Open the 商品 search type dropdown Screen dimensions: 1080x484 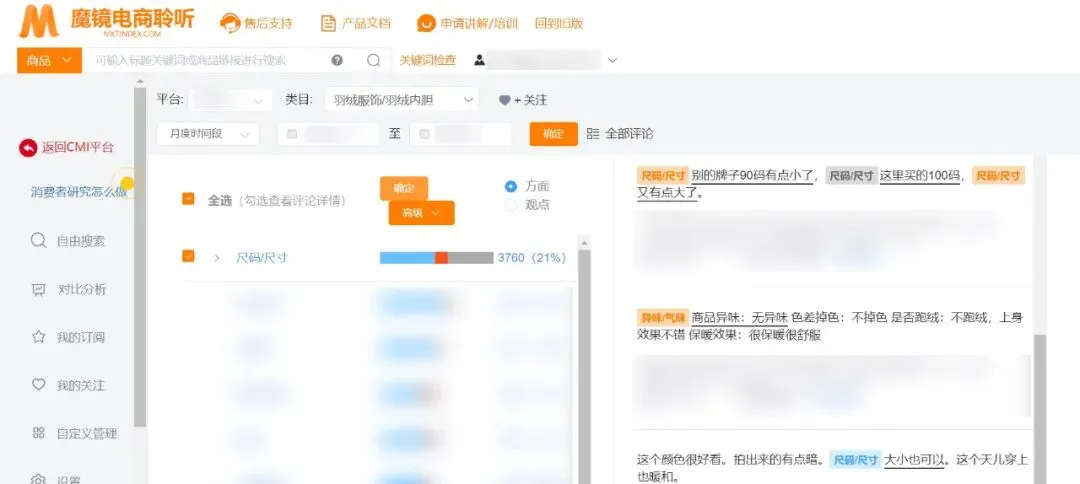click(x=50, y=61)
